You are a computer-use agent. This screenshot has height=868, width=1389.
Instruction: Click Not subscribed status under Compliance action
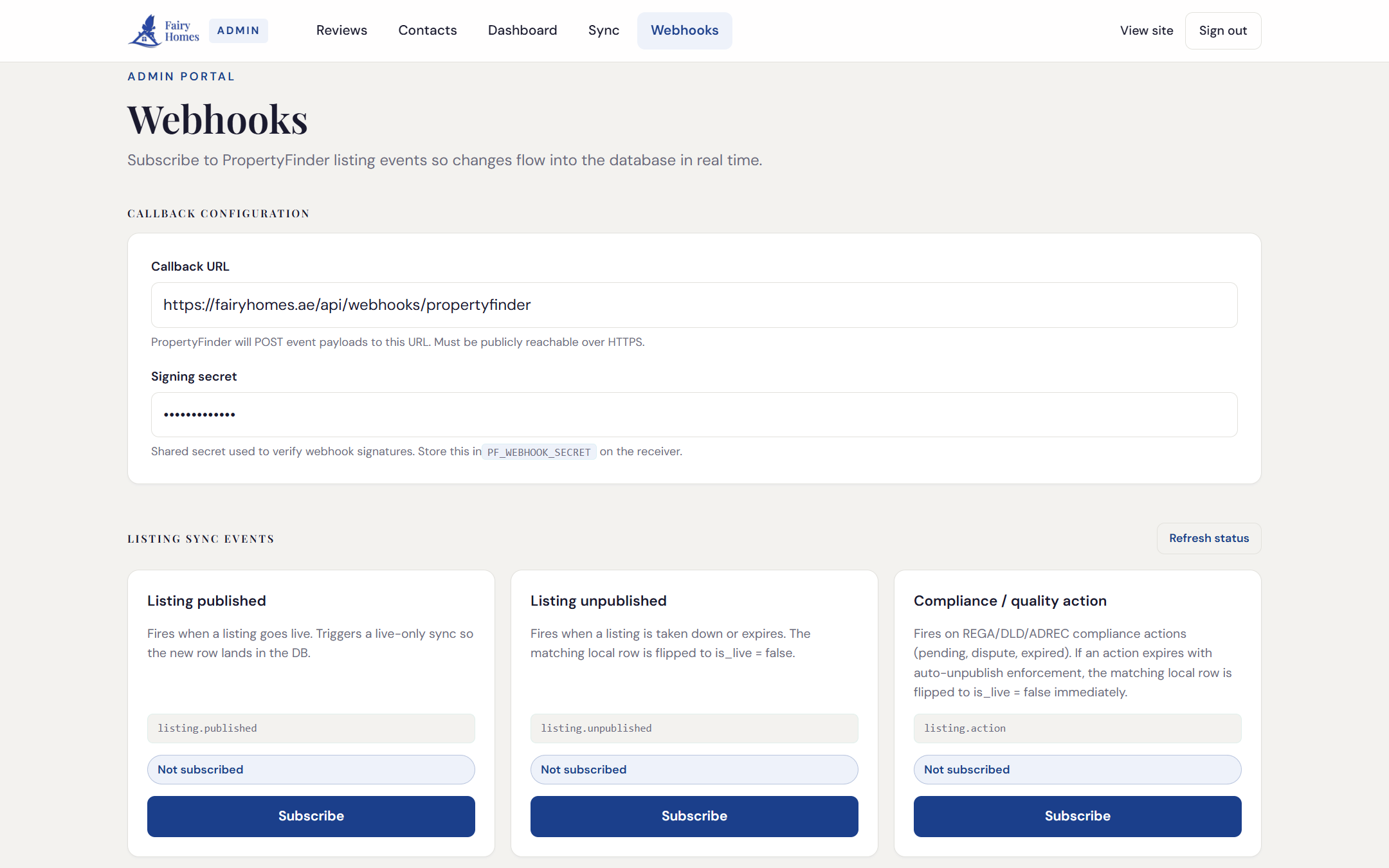pos(1077,770)
